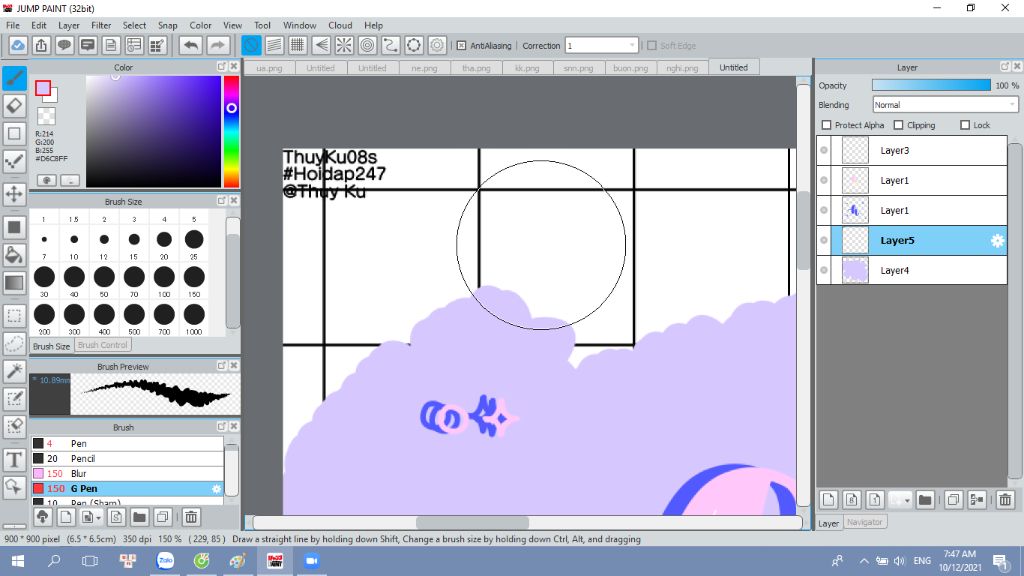Toggle visibility of Layer5

tap(824, 240)
